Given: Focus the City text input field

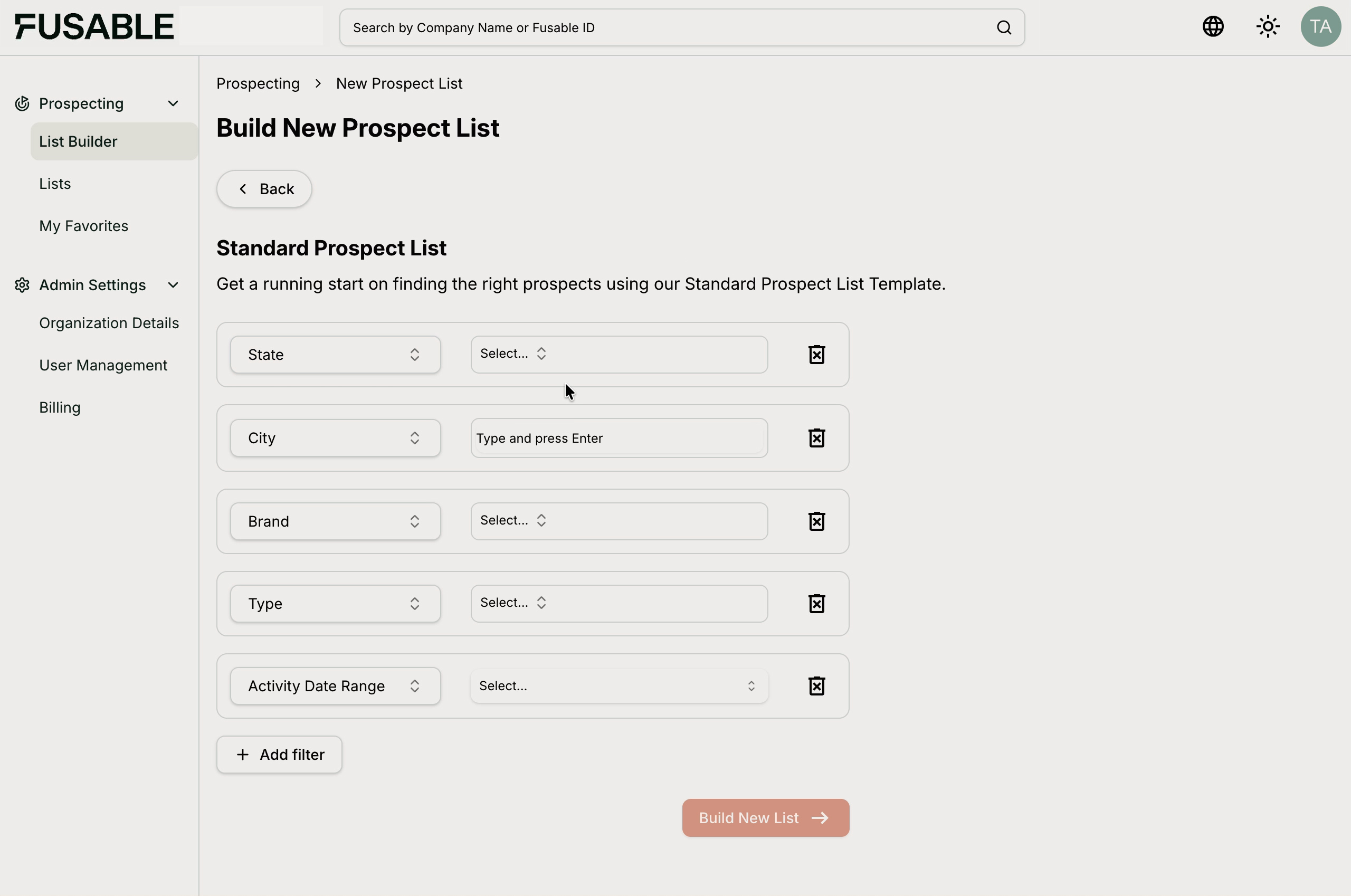Looking at the screenshot, I should click(619, 438).
